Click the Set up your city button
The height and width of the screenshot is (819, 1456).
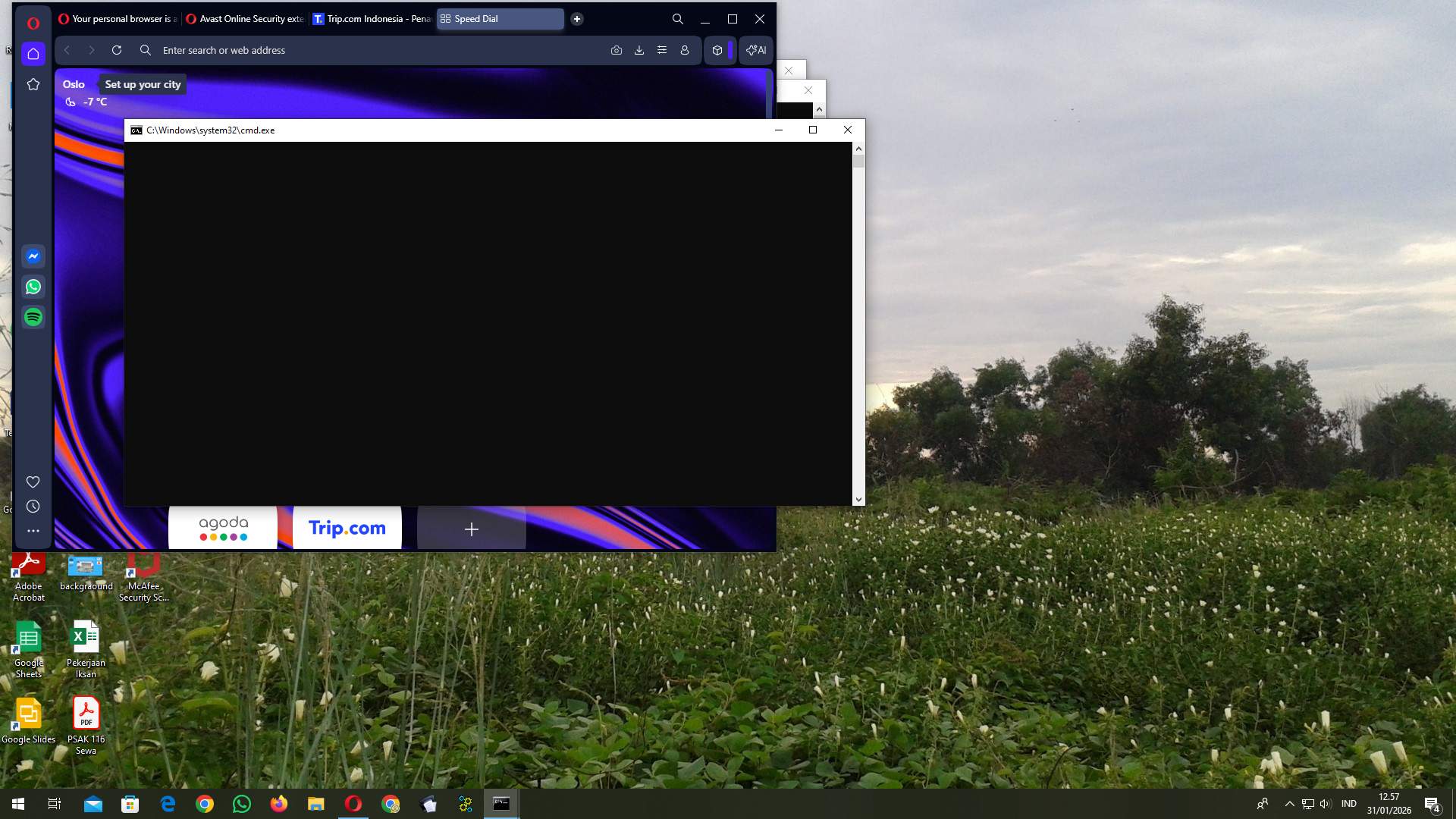(x=142, y=84)
